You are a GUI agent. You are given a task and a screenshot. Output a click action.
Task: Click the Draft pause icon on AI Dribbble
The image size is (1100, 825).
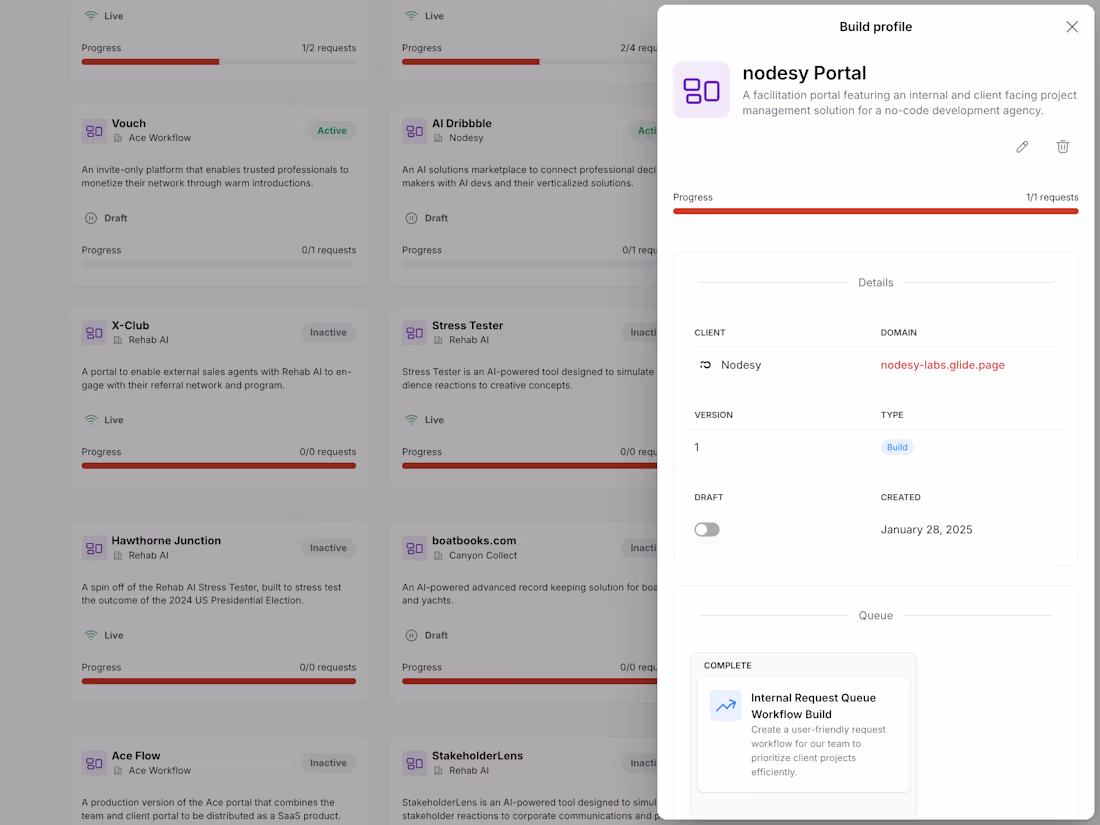(x=411, y=218)
